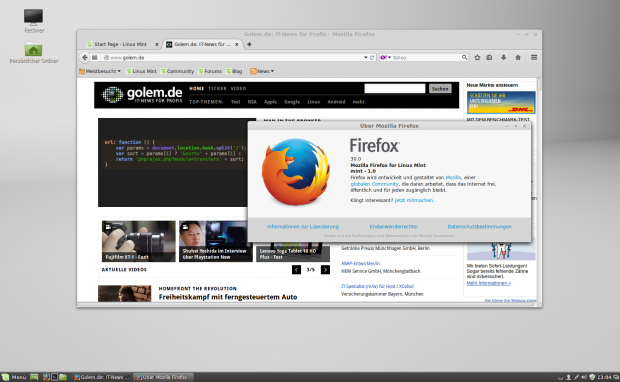Focus the golem.de search field
The height and width of the screenshot is (382, 620).
(395, 89)
